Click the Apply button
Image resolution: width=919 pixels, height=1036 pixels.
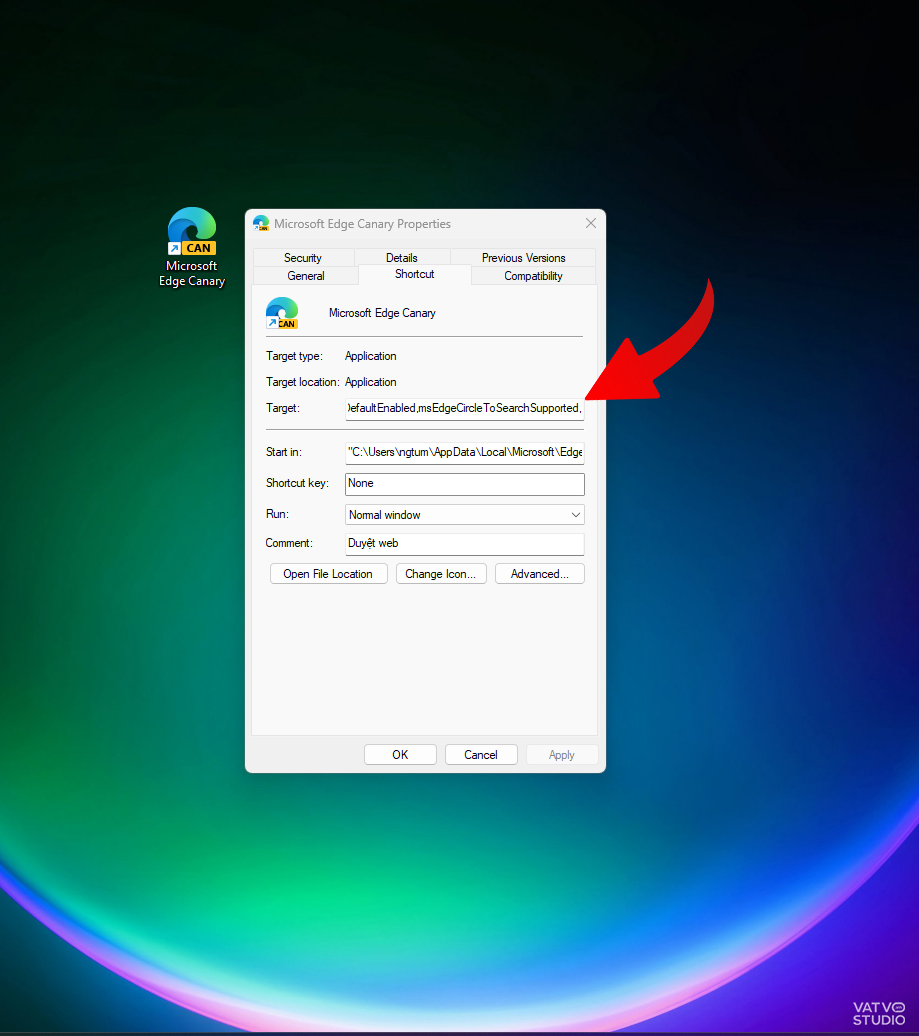pyautogui.click(x=562, y=755)
